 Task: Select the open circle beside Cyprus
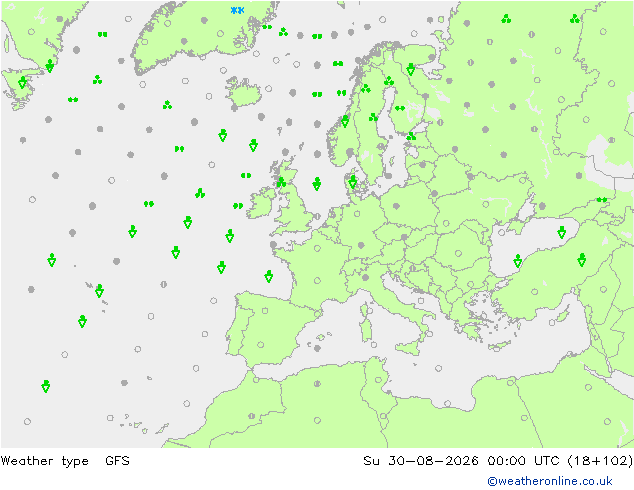pyautogui.click(x=552, y=323)
